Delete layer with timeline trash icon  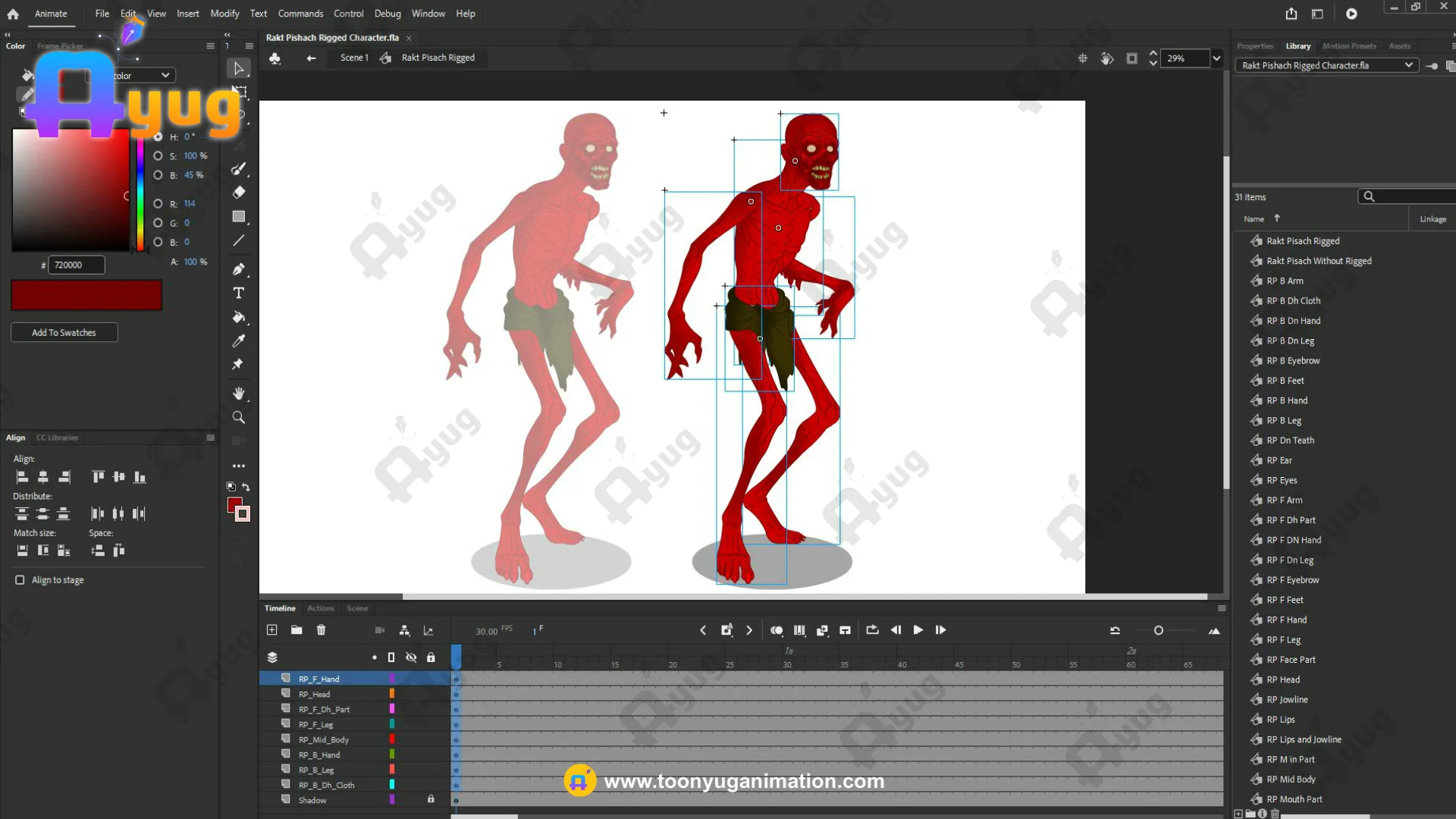point(321,630)
